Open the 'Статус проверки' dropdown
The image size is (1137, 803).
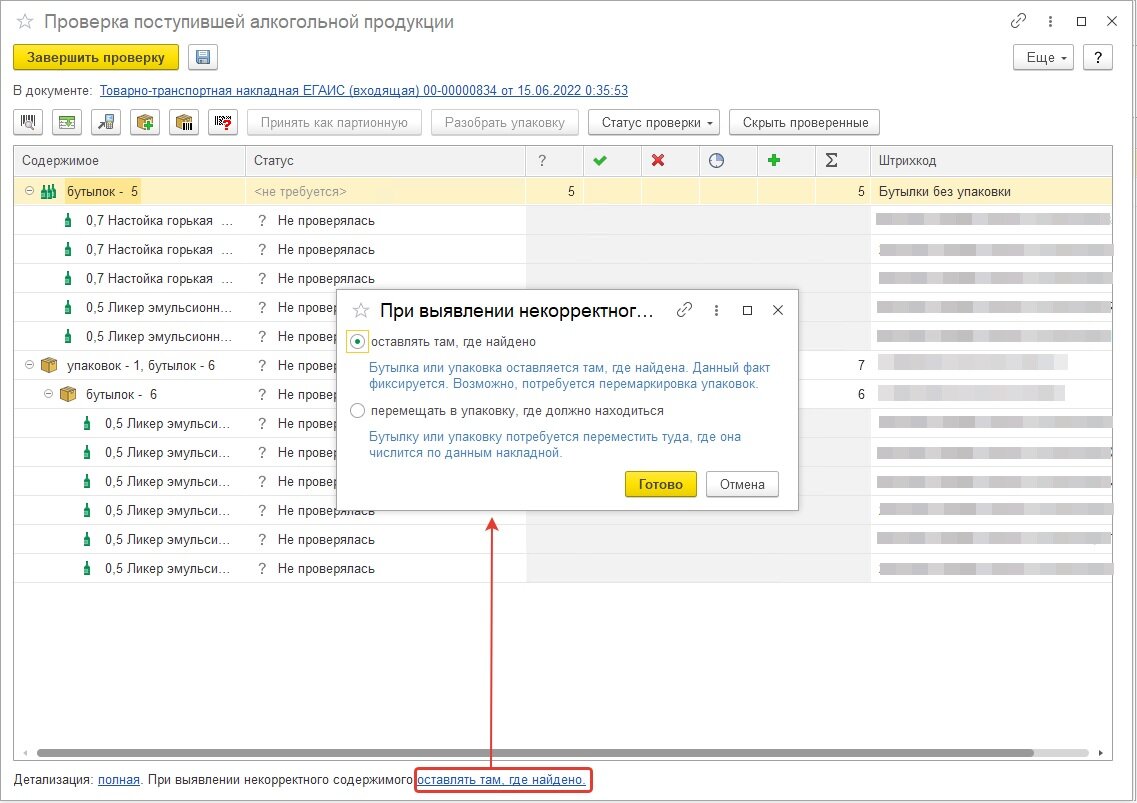coord(654,123)
